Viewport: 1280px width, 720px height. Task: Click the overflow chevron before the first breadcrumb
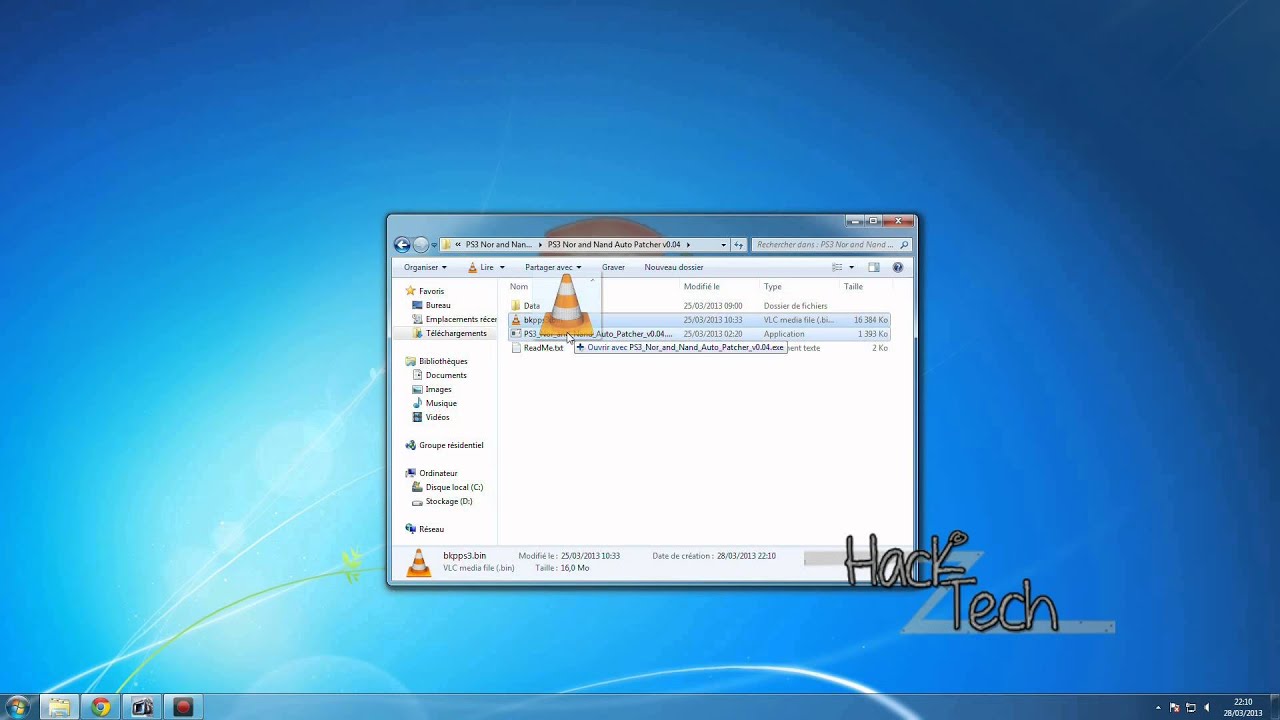click(457, 244)
